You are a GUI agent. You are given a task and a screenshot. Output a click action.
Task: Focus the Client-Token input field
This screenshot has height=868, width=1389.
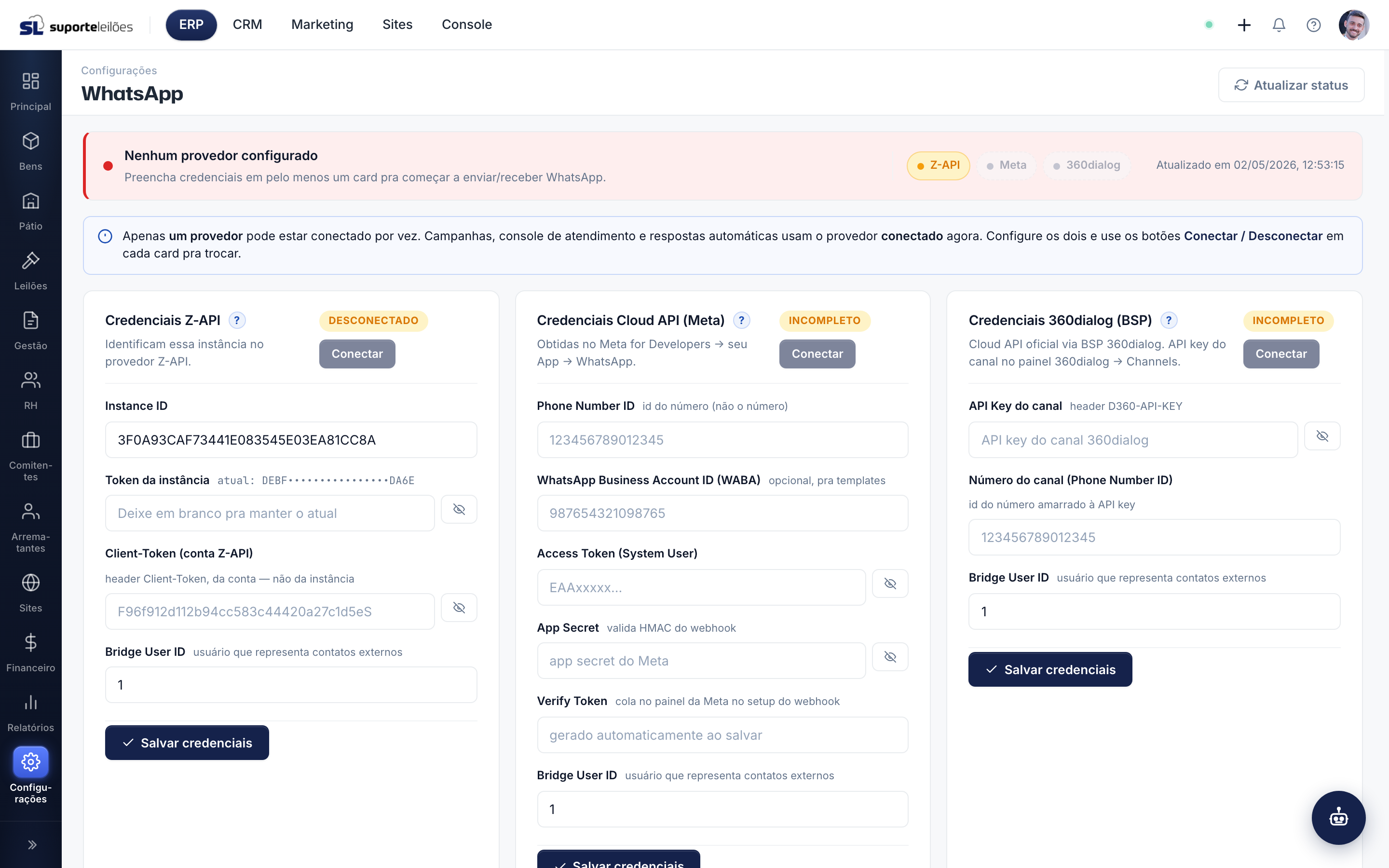point(270,611)
